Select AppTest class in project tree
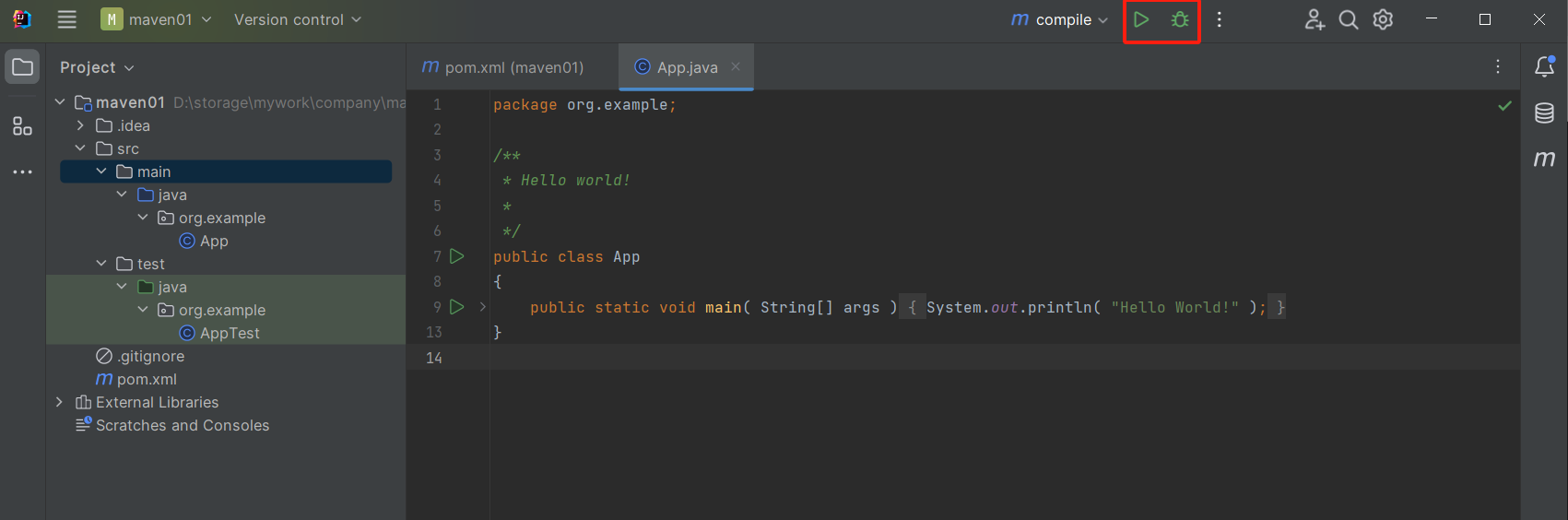The height and width of the screenshot is (520, 1568). click(x=230, y=333)
